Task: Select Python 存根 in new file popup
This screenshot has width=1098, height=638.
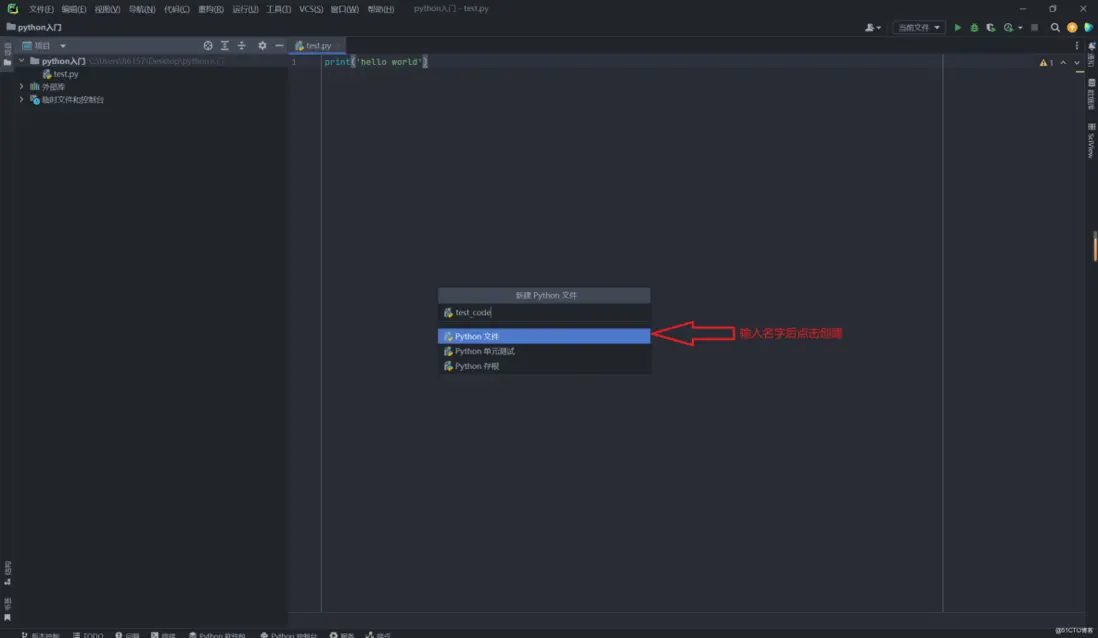Action: click(x=544, y=366)
